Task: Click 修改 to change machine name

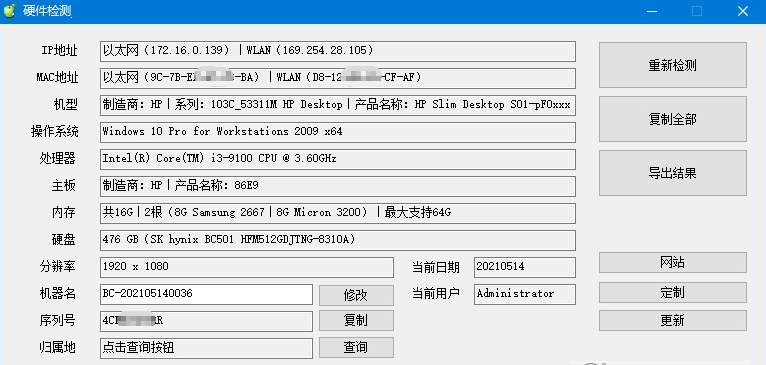Action: click(356, 295)
